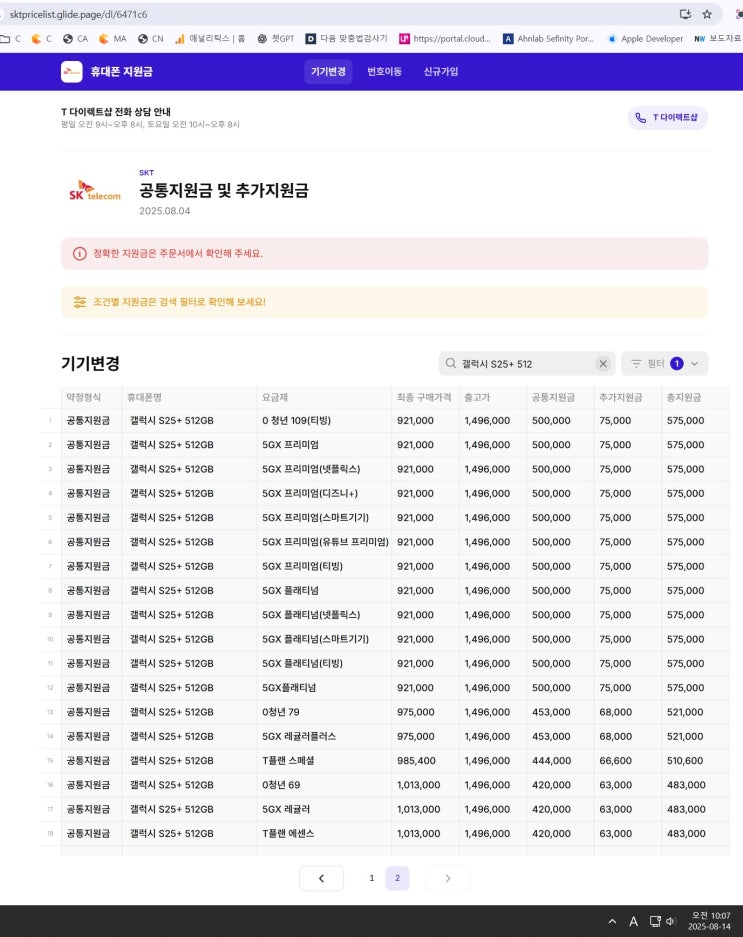This screenshot has height=937, width=743.
Task: Open the 챗GPT bookmark
Action: (276, 39)
